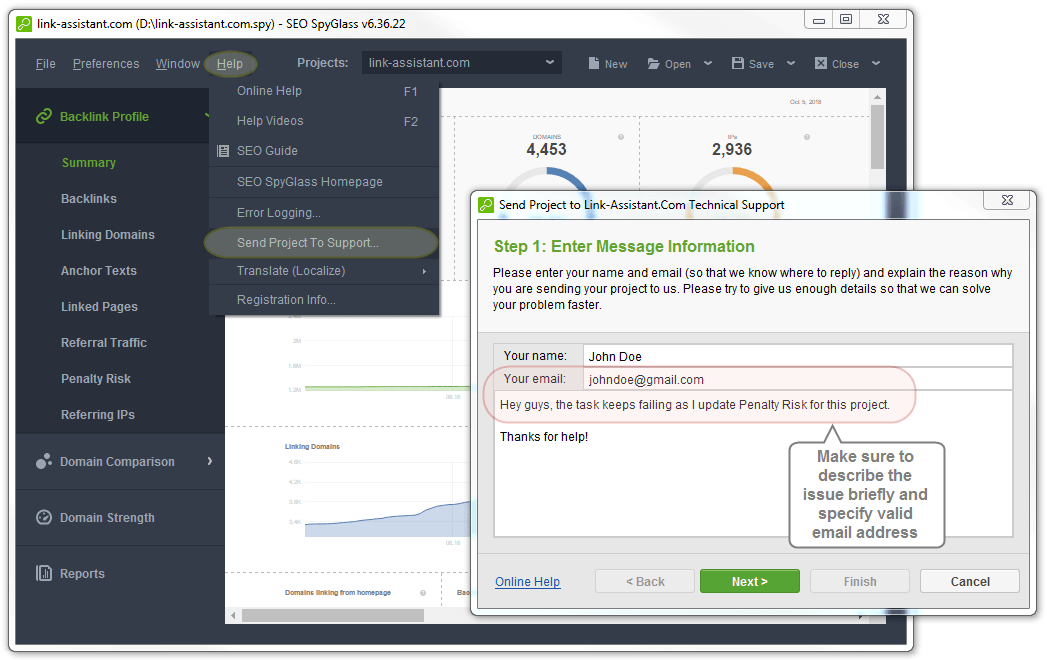1047x660 pixels.
Task: Click the horizontal scrollbar thumb at bottom
Action: tap(333, 615)
